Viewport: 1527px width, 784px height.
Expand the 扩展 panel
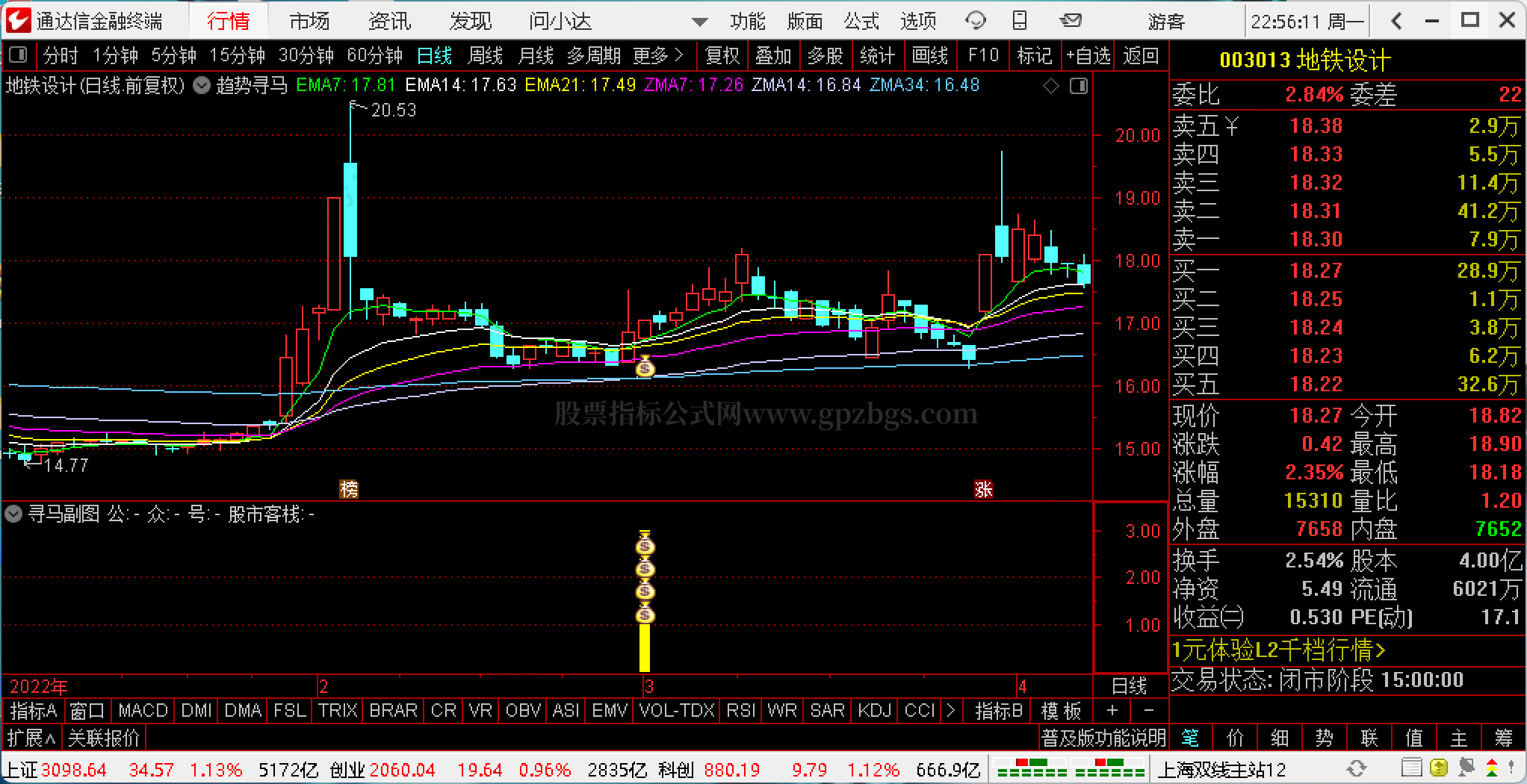tap(31, 738)
